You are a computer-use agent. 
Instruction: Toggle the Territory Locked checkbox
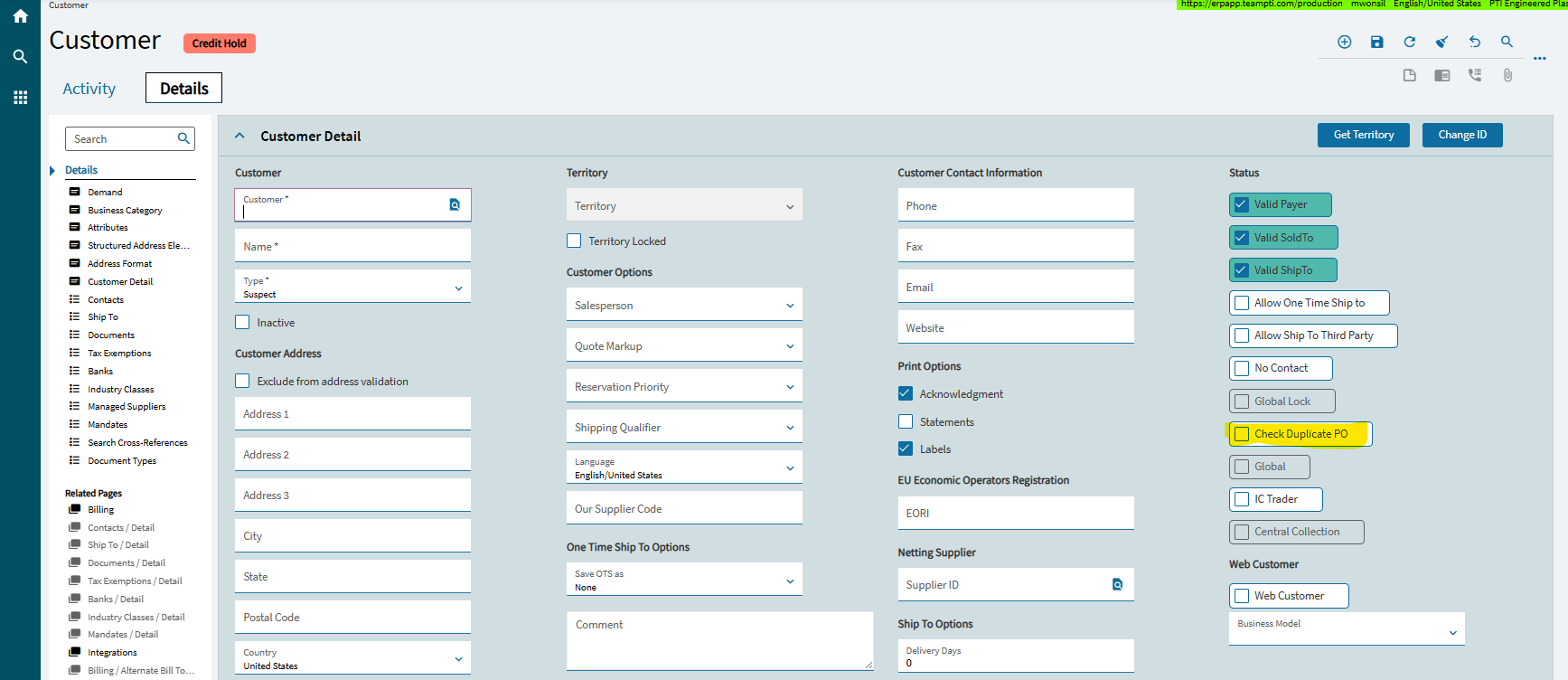click(x=574, y=241)
